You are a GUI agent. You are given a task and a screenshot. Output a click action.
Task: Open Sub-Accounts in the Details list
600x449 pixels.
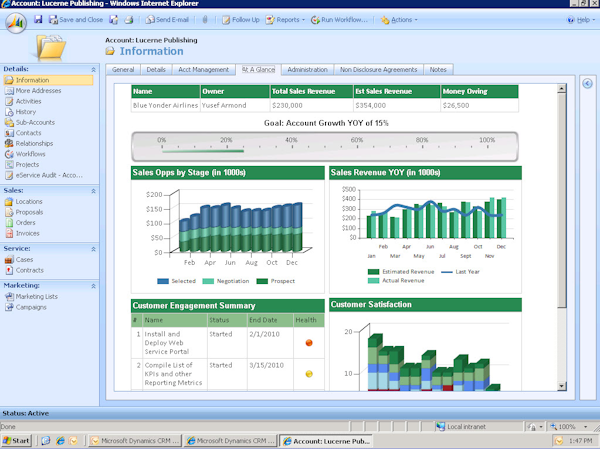(35, 122)
